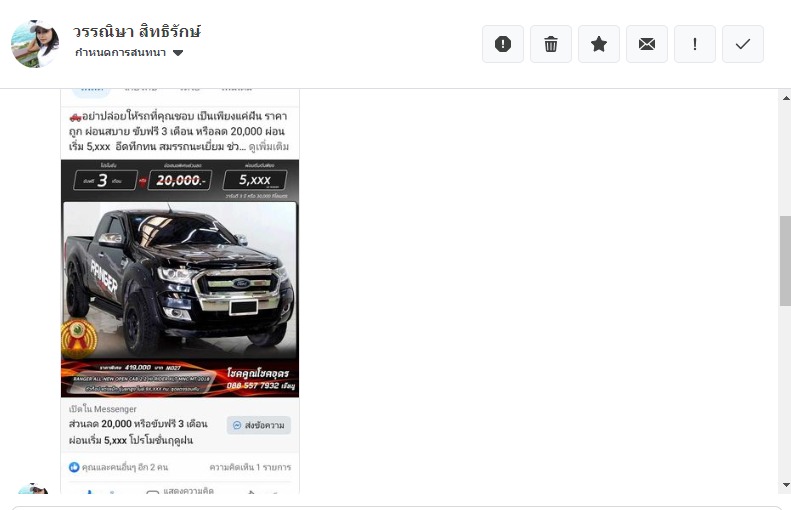Screen dimensions: 791x510
Task: Open the like reactions count
Action: [74, 467]
